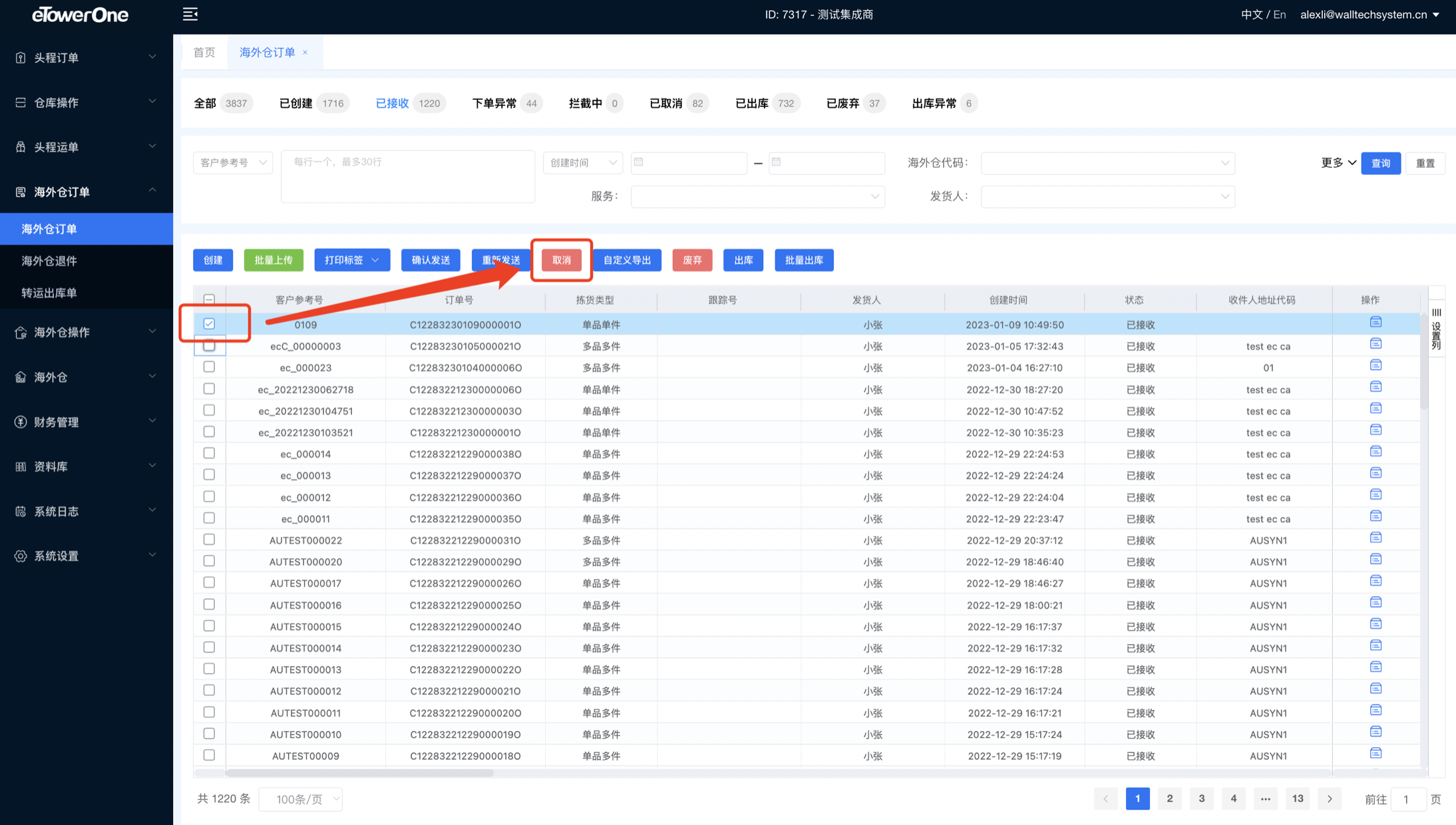The height and width of the screenshot is (825, 1456).
Task: Click page number 13 in pagination
Action: click(1298, 798)
